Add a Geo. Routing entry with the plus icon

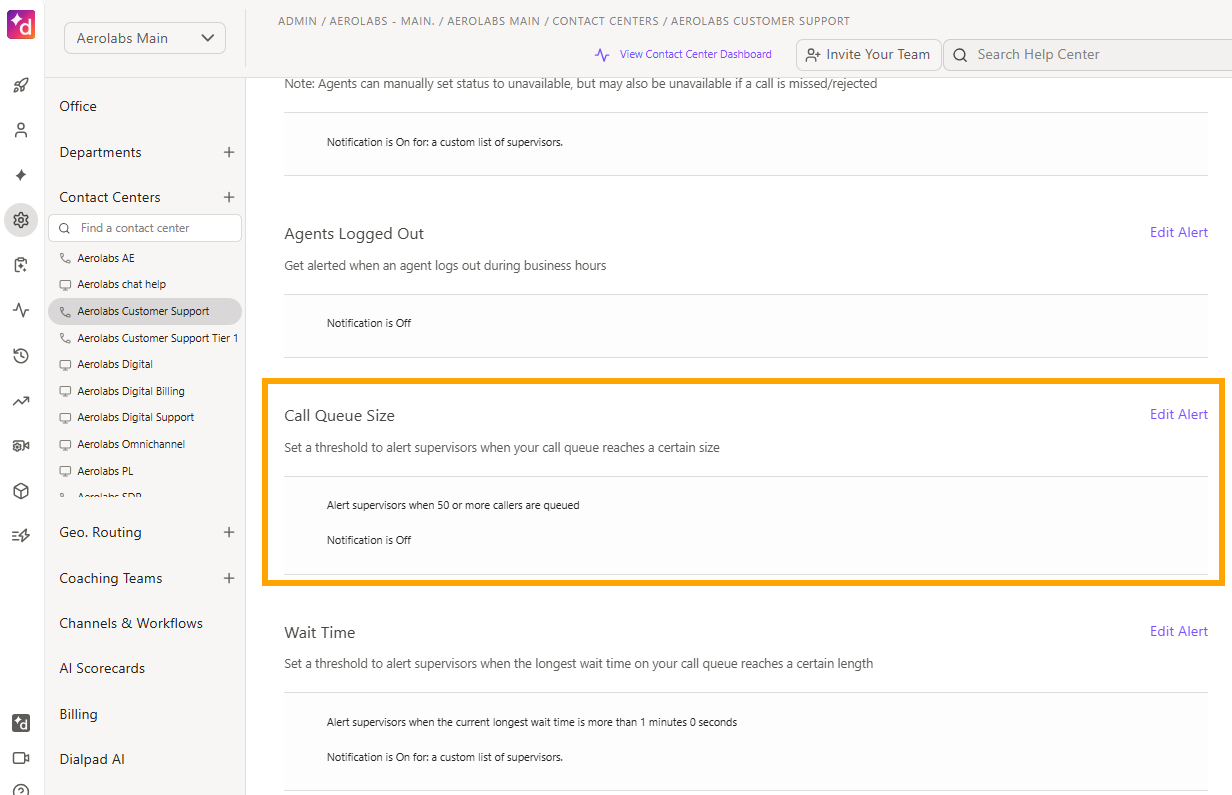[x=229, y=532]
